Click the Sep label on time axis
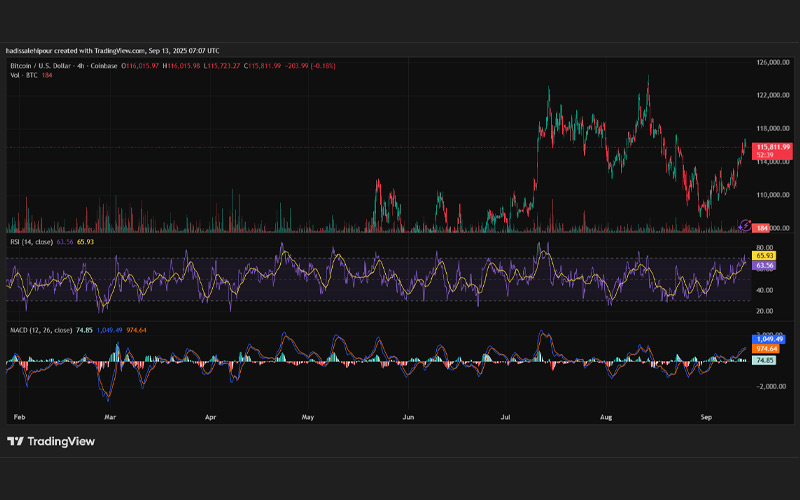This screenshot has height=500, width=800. coord(706,417)
